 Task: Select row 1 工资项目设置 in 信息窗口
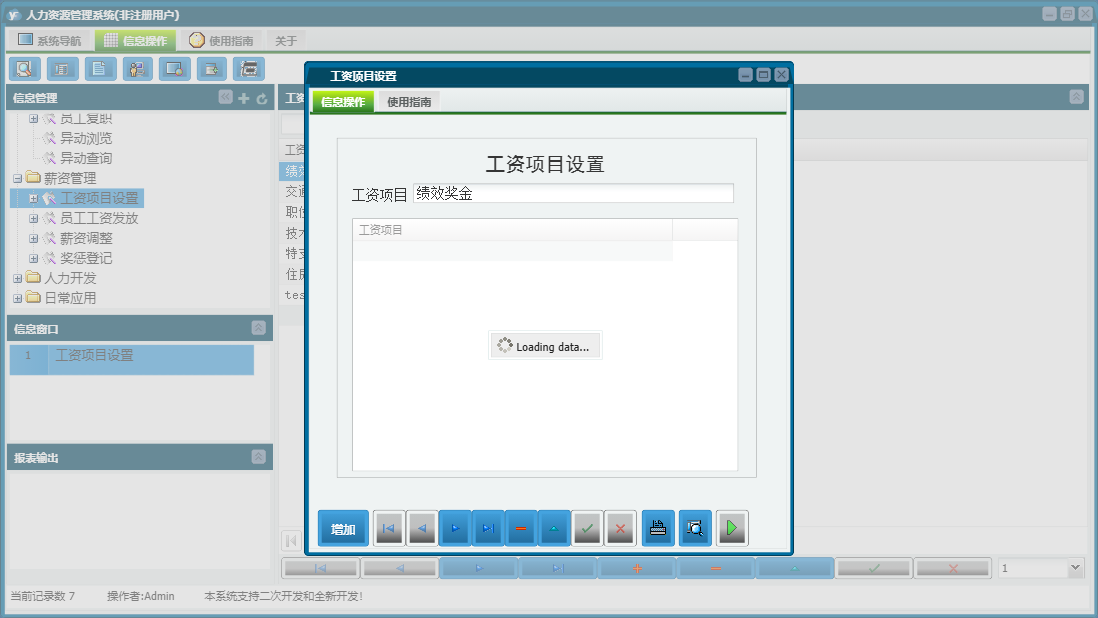point(132,359)
